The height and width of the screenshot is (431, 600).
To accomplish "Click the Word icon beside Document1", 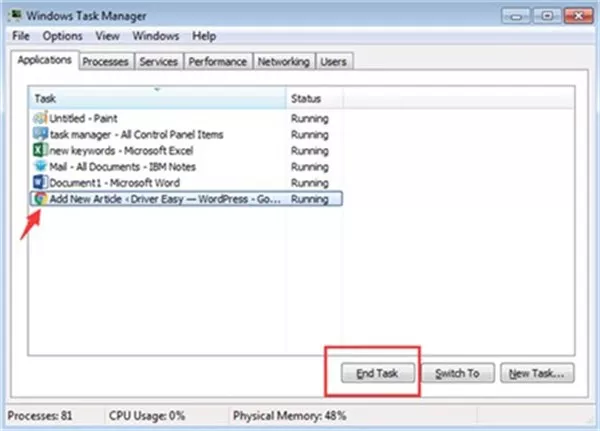I will tap(40, 182).
